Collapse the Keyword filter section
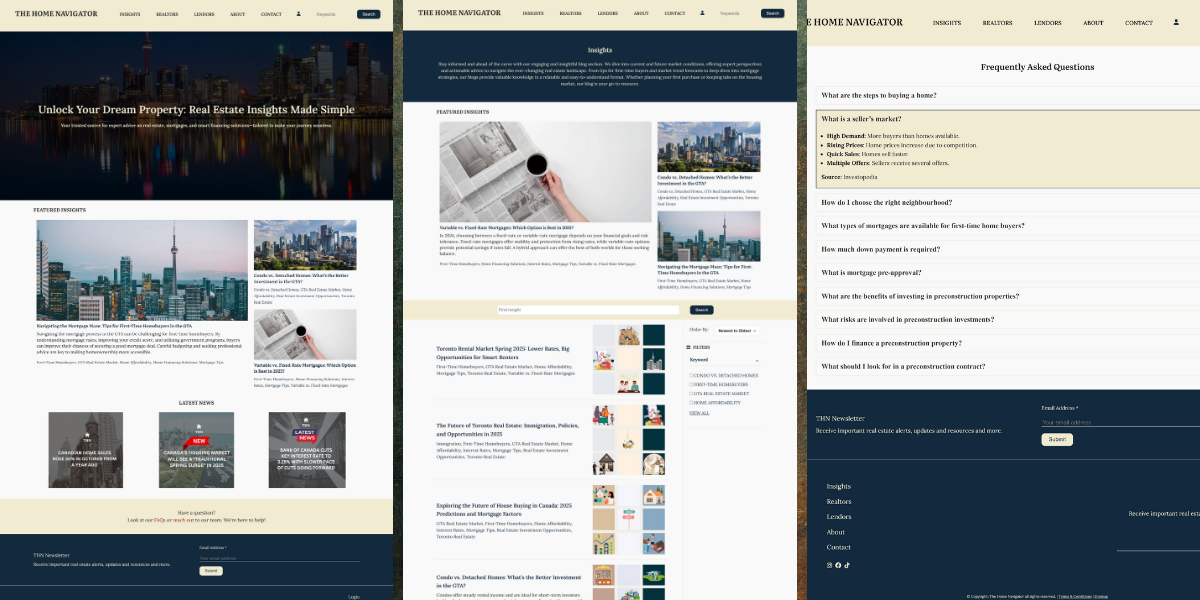The width and height of the screenshot is (1200, 600). 756,360
